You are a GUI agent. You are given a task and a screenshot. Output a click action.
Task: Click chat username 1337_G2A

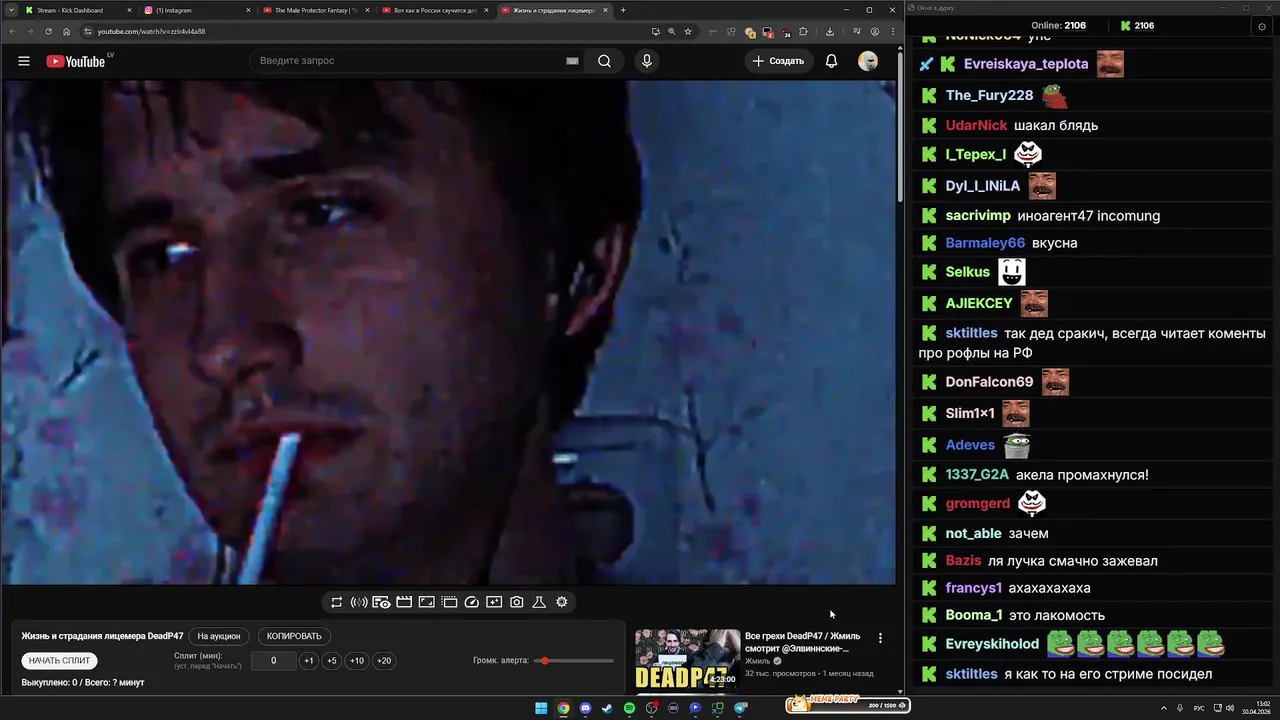[977, 475]
